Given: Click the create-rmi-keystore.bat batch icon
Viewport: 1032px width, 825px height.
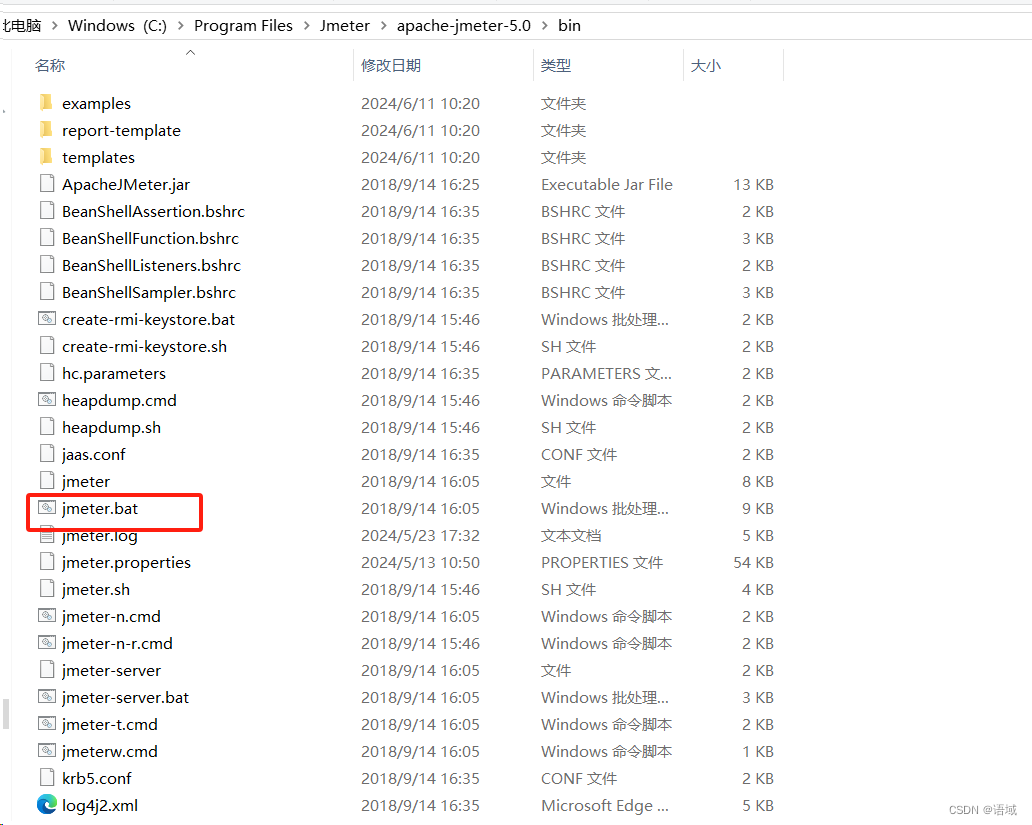Looking at the screenshot, I should [x=47, y=319].
